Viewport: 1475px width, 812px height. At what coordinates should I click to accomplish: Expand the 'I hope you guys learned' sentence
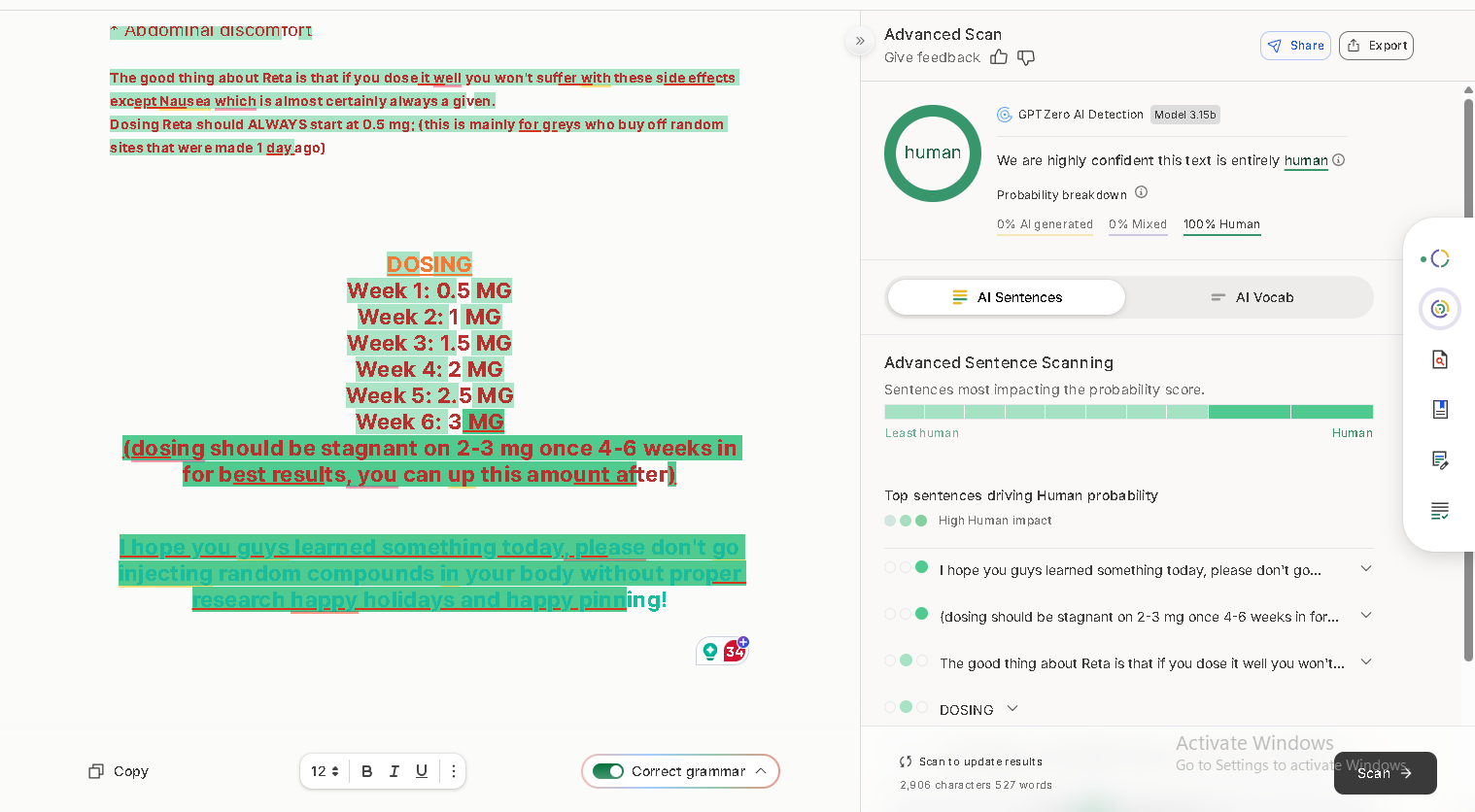click(x=1365, y=569)
